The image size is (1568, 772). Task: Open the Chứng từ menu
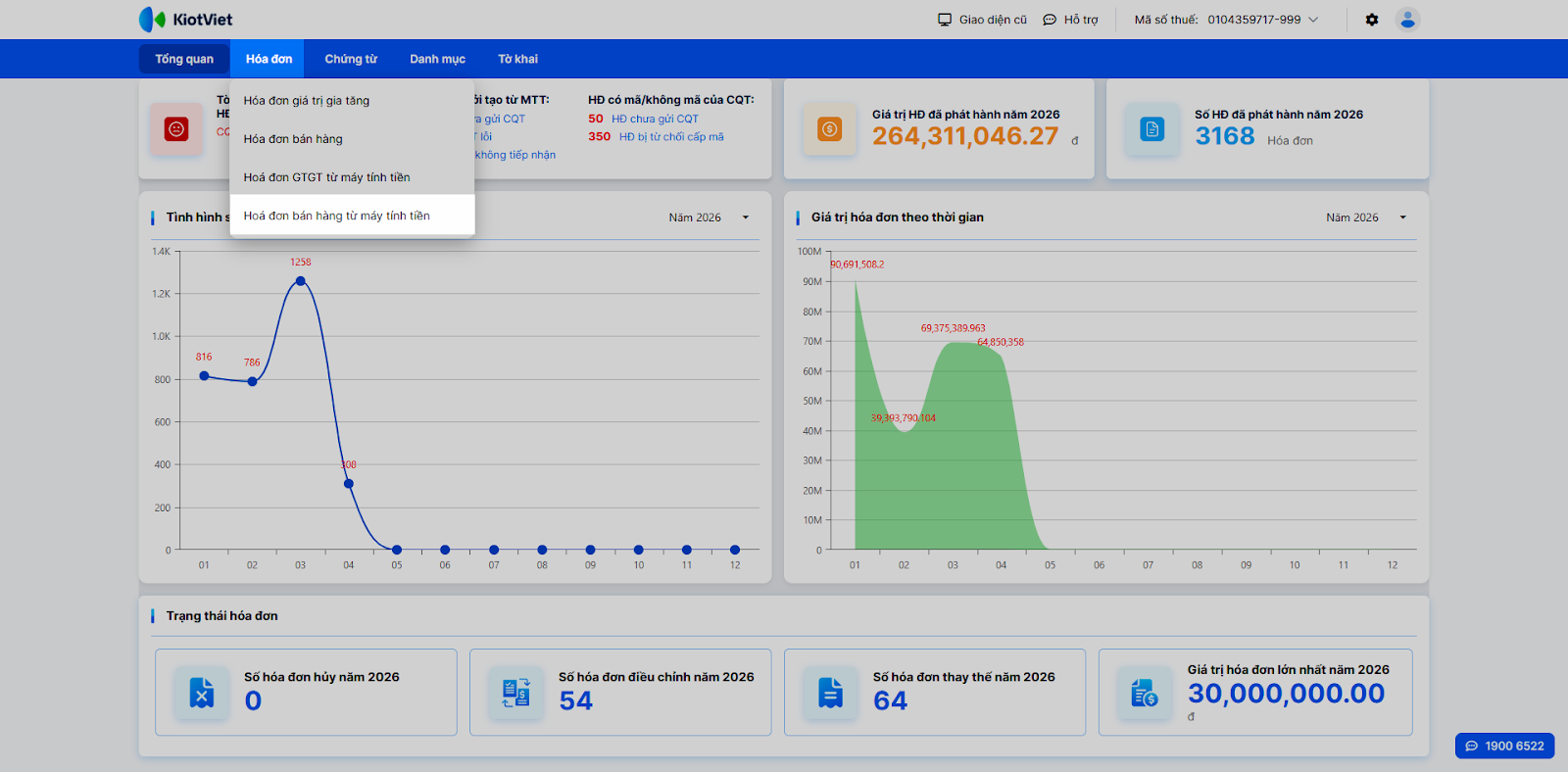pyautogui.click(x=351, y=59)
